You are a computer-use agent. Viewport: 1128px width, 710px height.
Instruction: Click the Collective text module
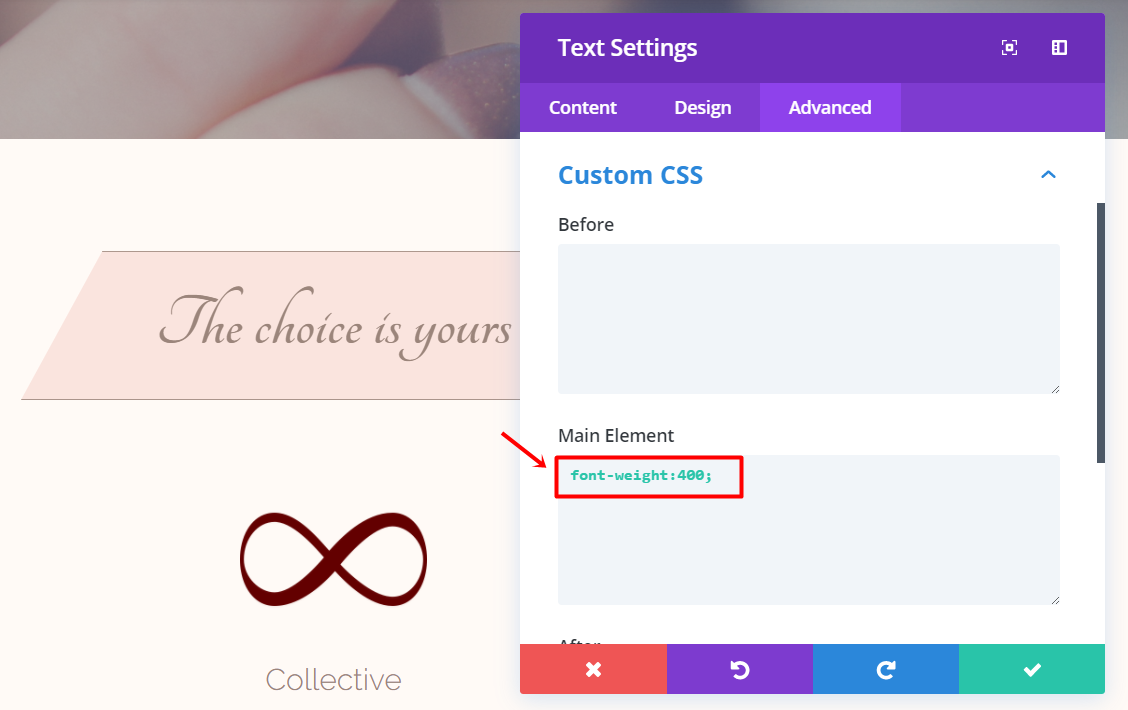[x=333, y=680]
